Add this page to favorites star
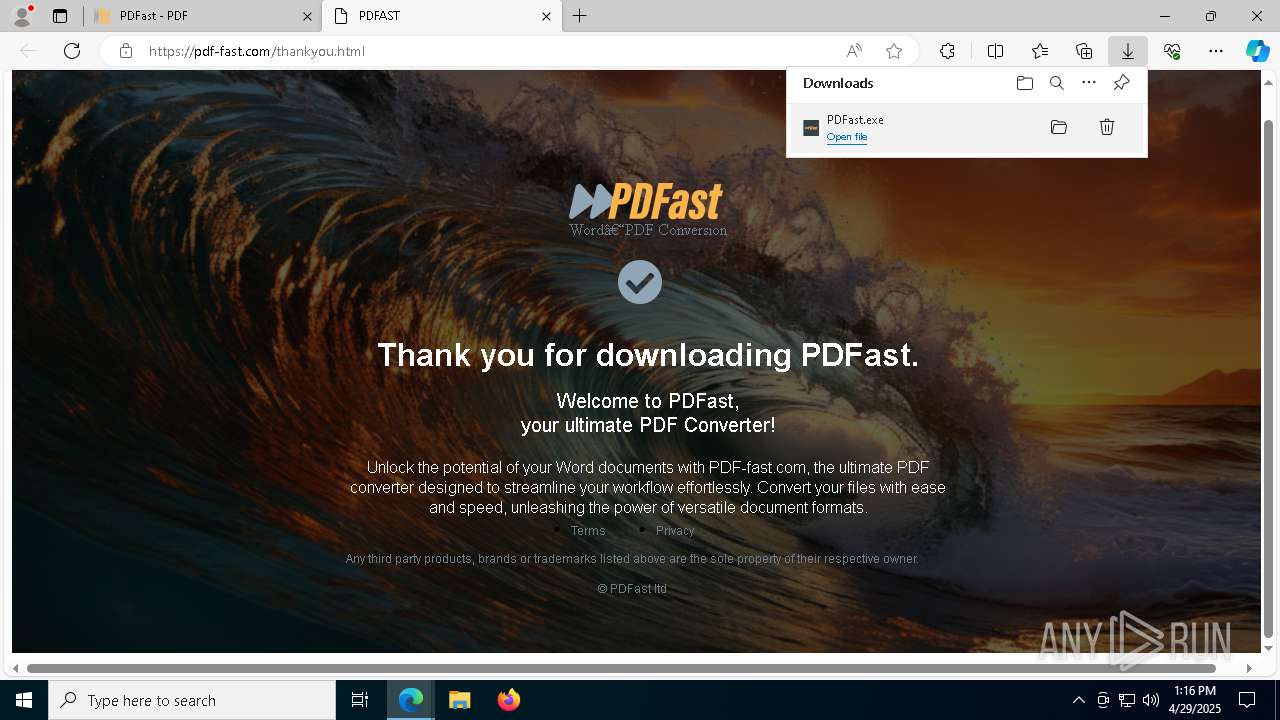The width and height of the screenshot is (1280, 720). tap(894, 51)
